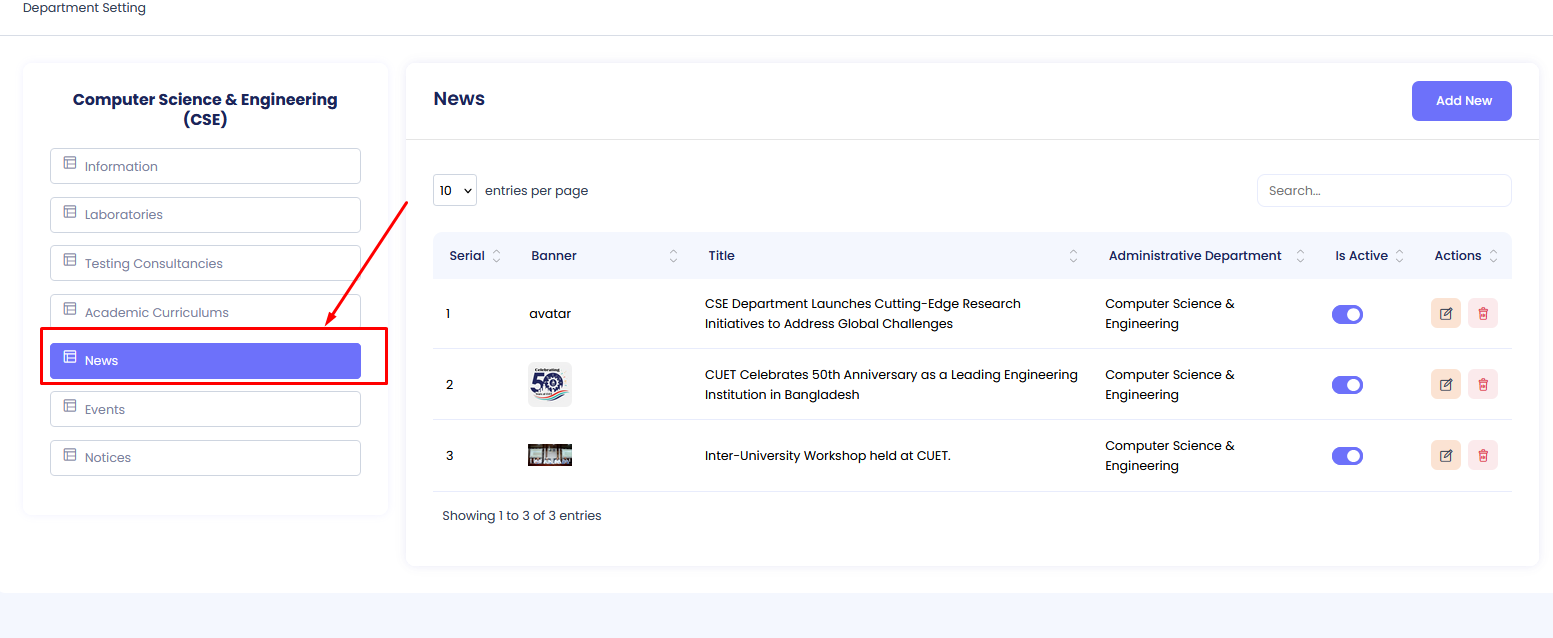Open the Laboratories section

[x=205, y=215]
